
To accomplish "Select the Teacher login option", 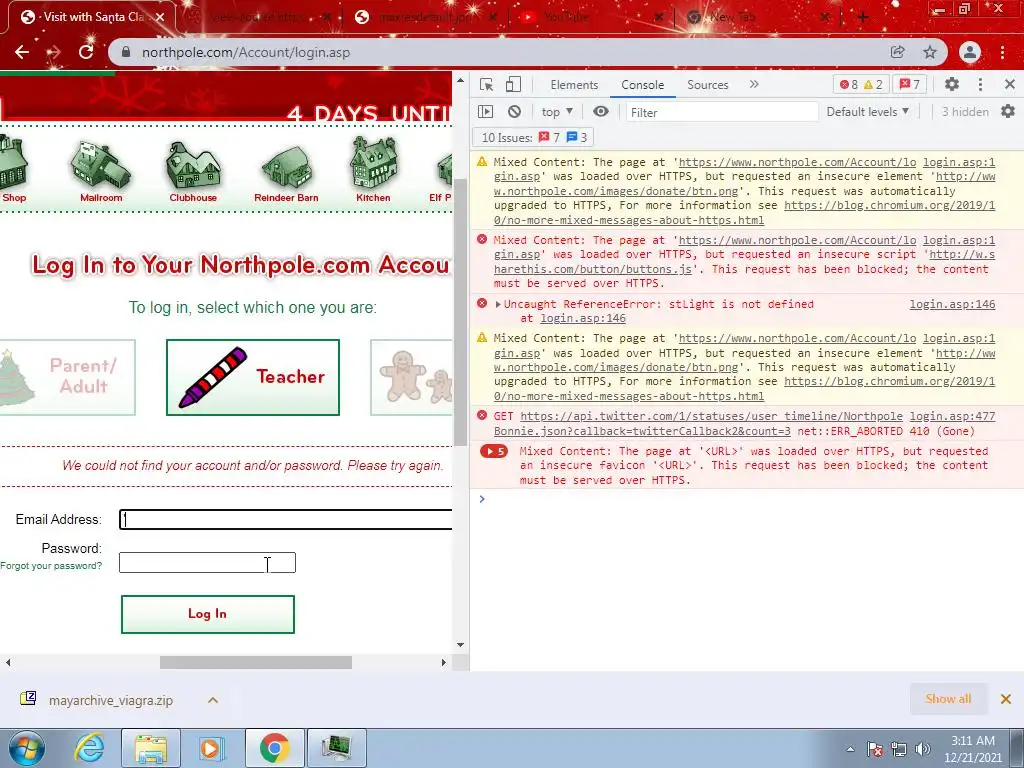I will tap(253, 377).
